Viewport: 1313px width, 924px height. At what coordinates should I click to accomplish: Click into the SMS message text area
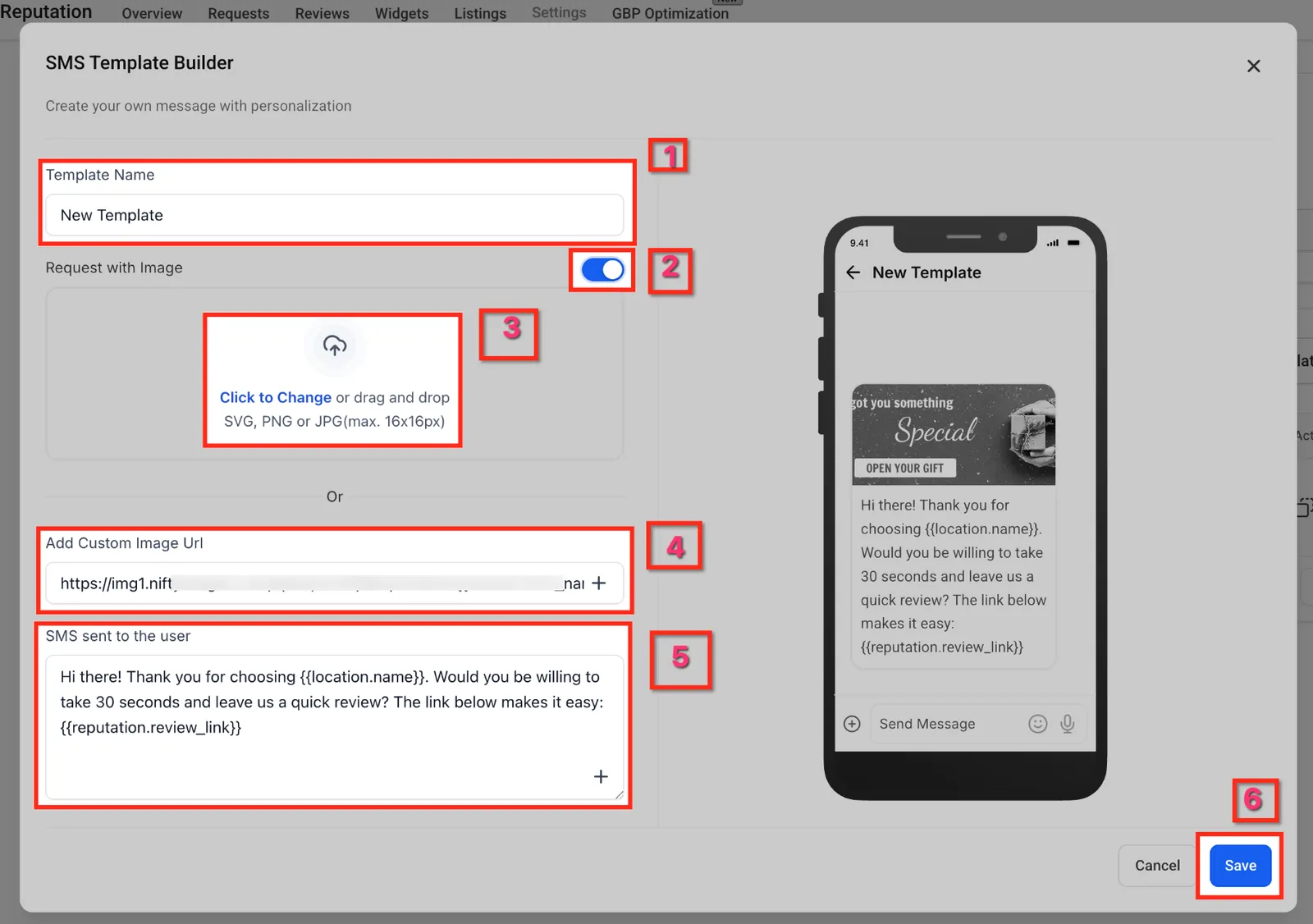pos(334,726)
